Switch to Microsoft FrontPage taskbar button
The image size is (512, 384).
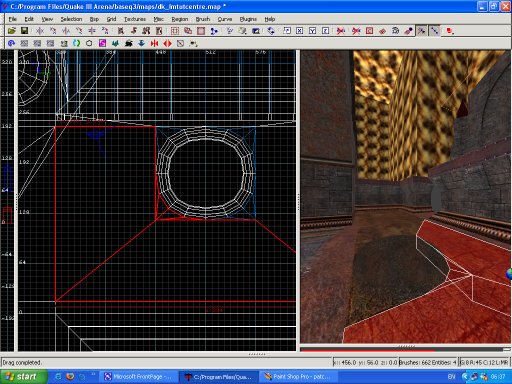(138, 377)
